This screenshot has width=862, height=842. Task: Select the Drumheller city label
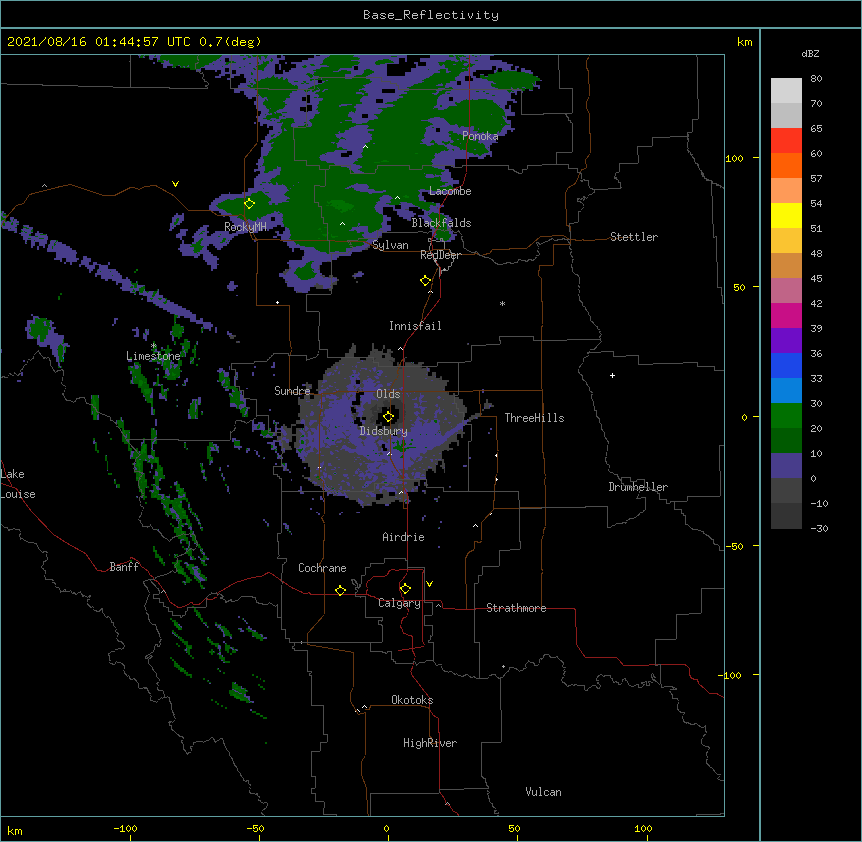point(638,487)
